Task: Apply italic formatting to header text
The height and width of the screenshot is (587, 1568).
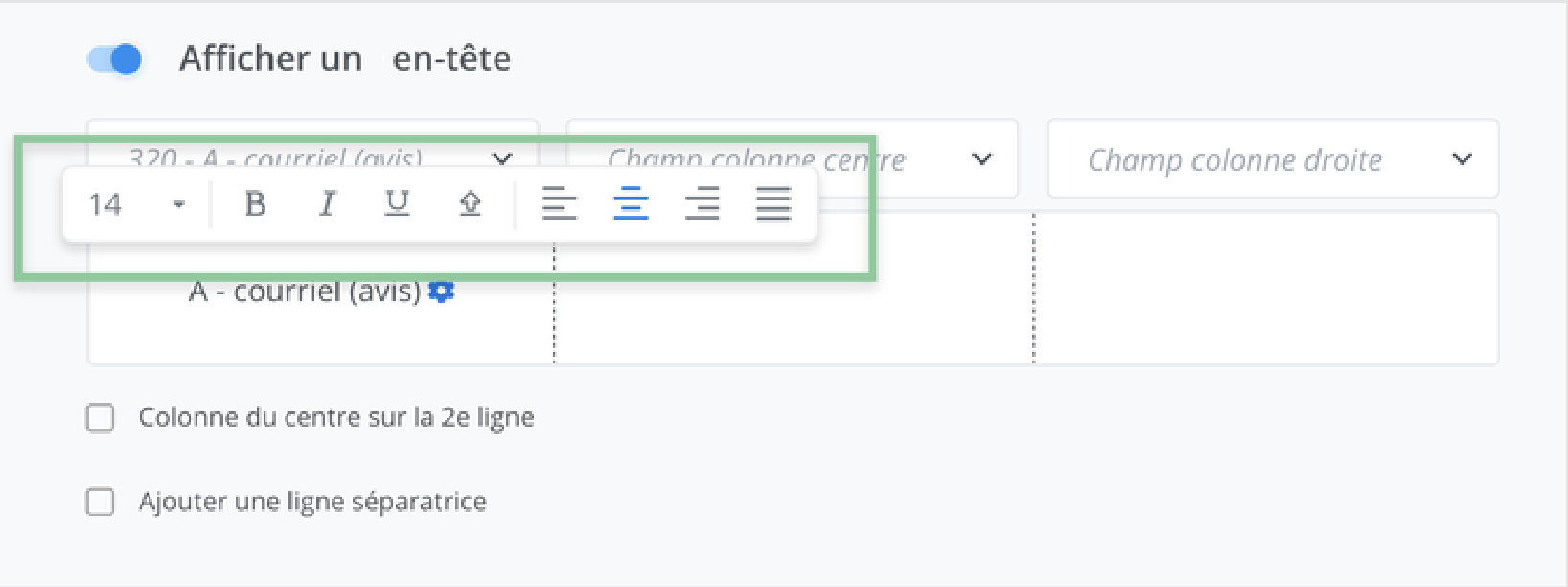Action: (327, 204)
